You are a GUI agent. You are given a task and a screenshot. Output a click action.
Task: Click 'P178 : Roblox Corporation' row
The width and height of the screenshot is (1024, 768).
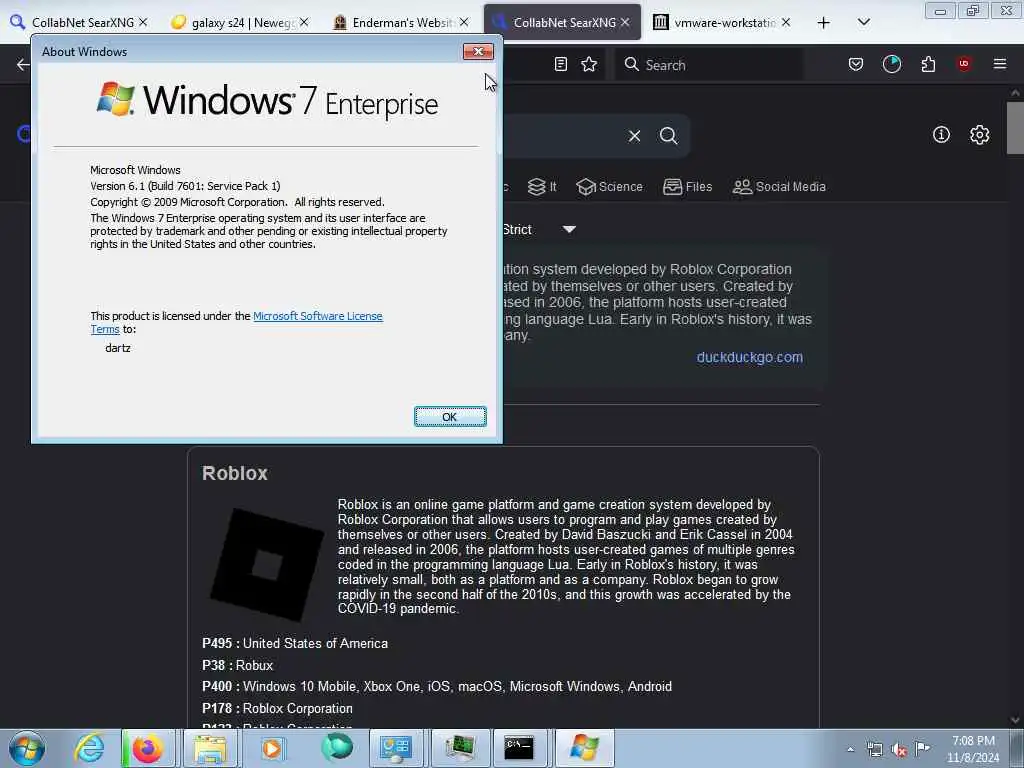(278, 708)
